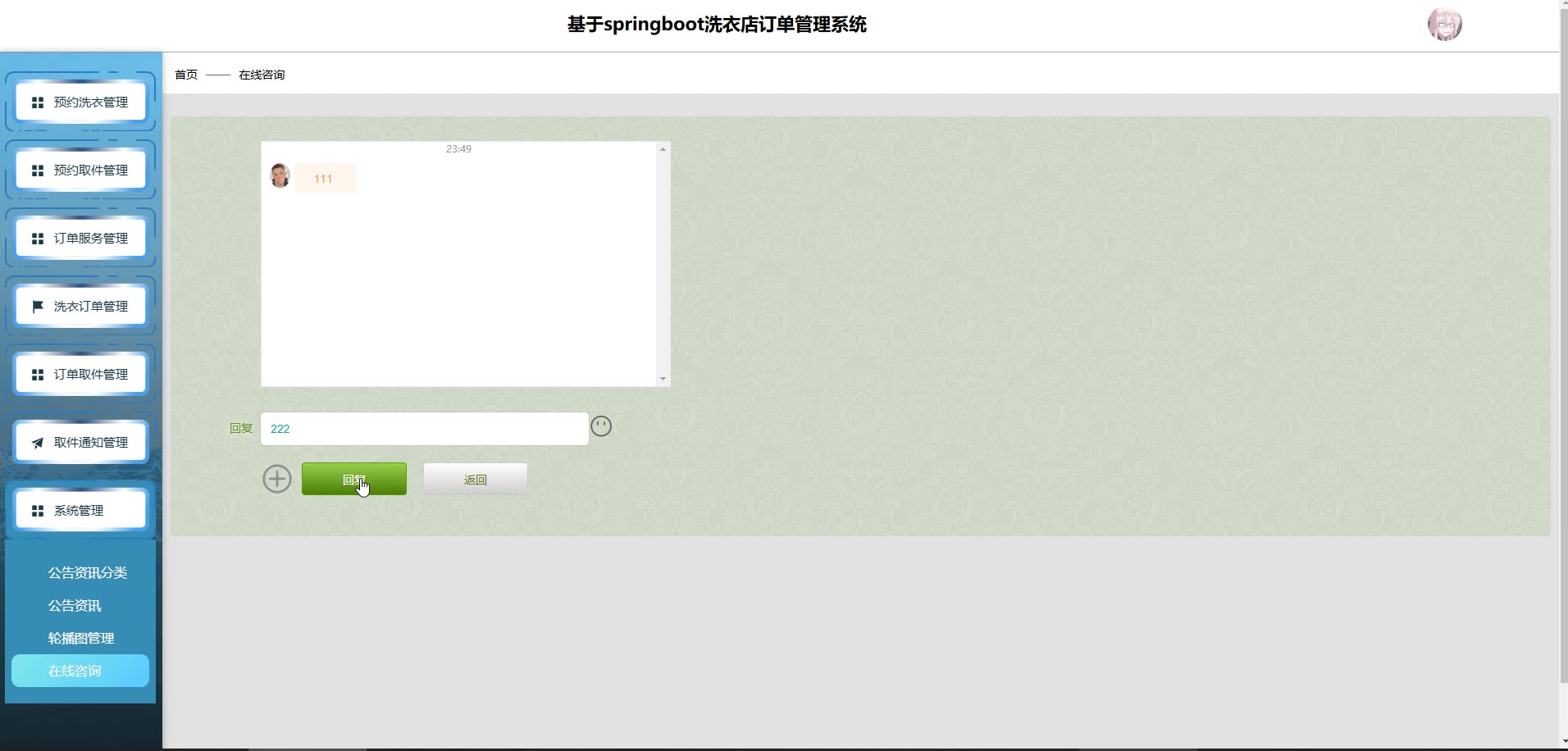Select the 在线咨询 submenu item

pos(80,671)
